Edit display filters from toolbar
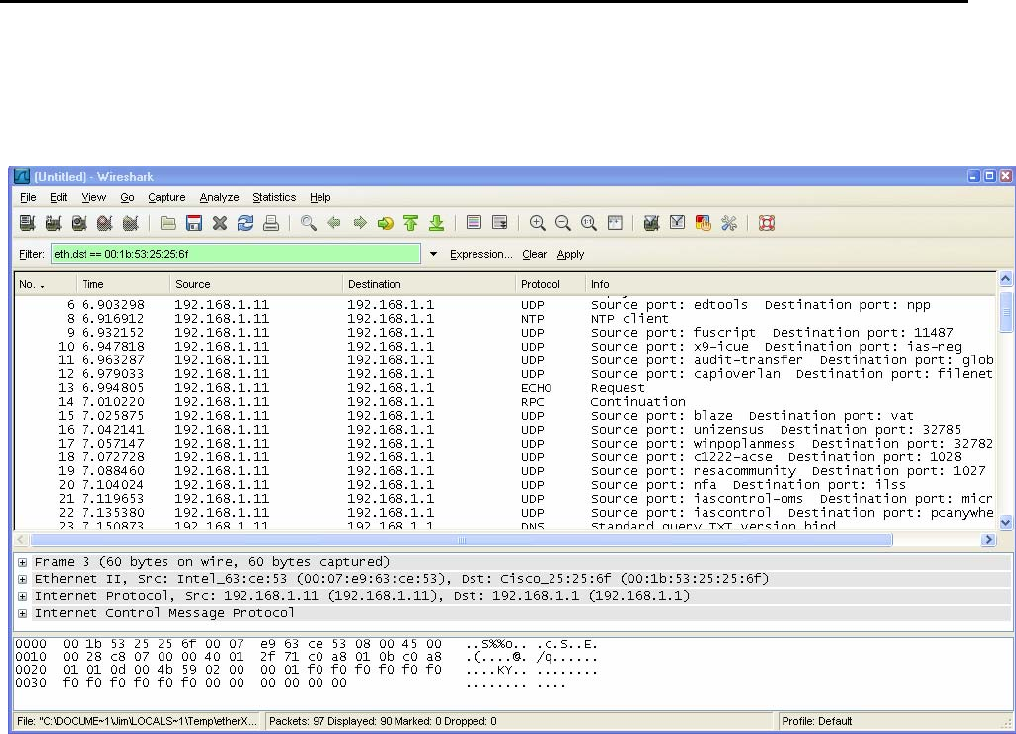 tap(677, 224)
